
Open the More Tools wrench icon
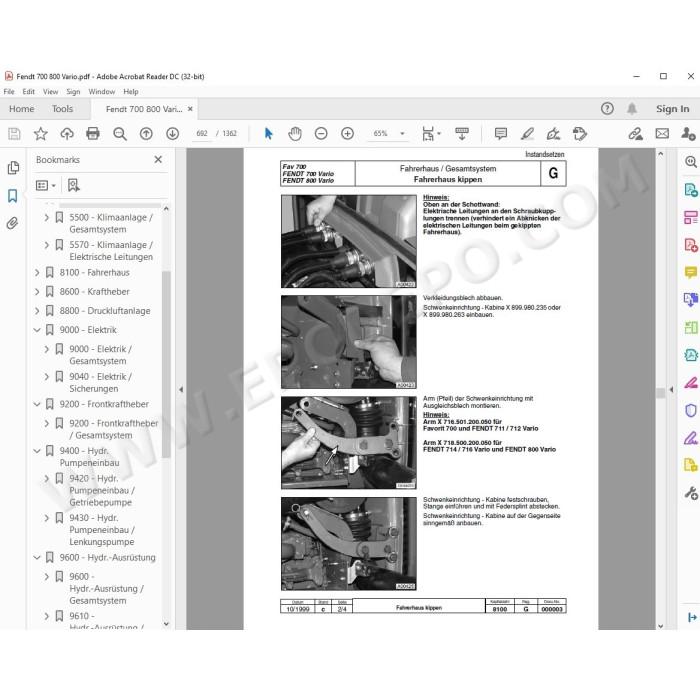691,493
